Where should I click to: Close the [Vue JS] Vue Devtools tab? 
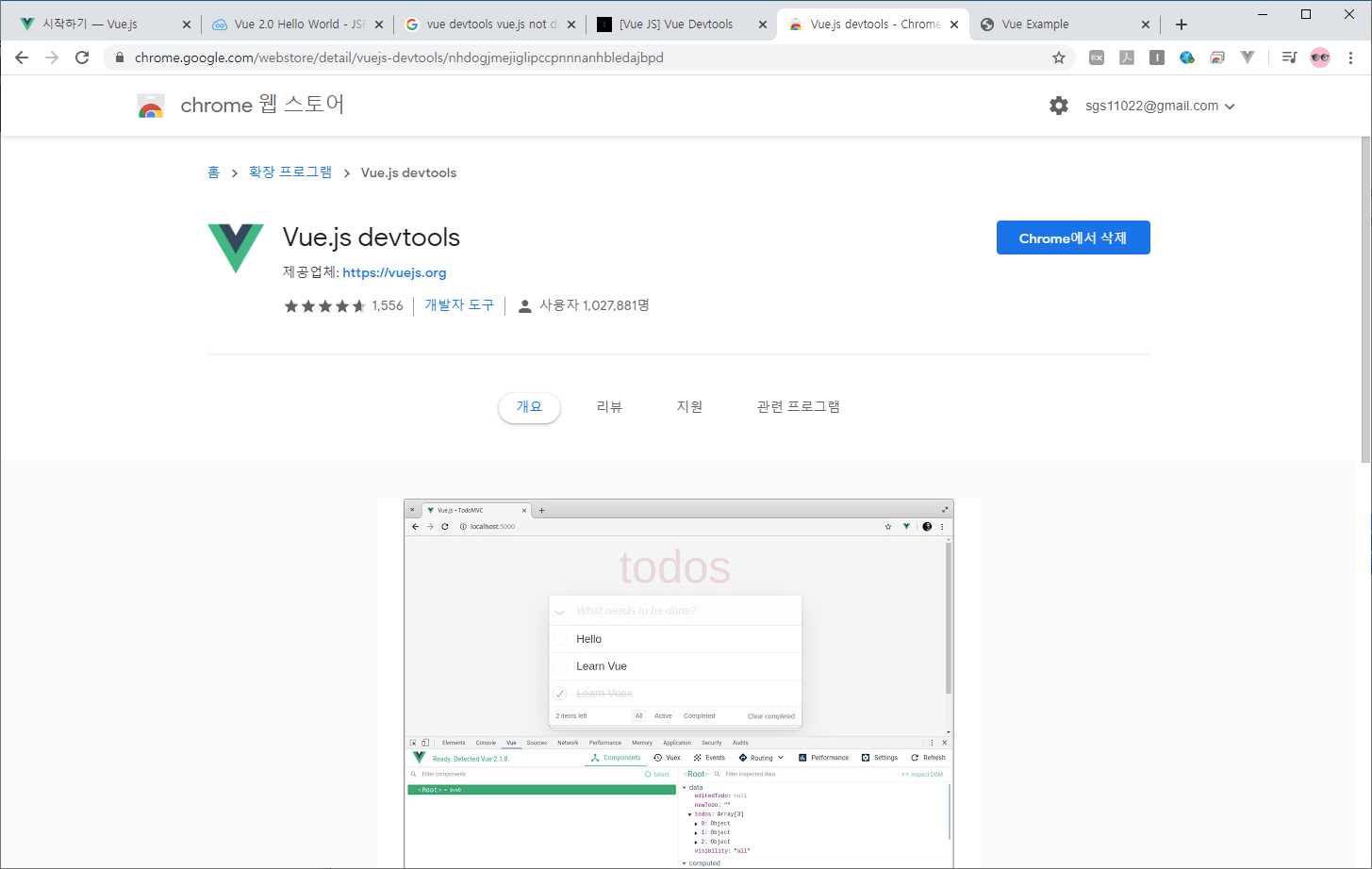763,25
